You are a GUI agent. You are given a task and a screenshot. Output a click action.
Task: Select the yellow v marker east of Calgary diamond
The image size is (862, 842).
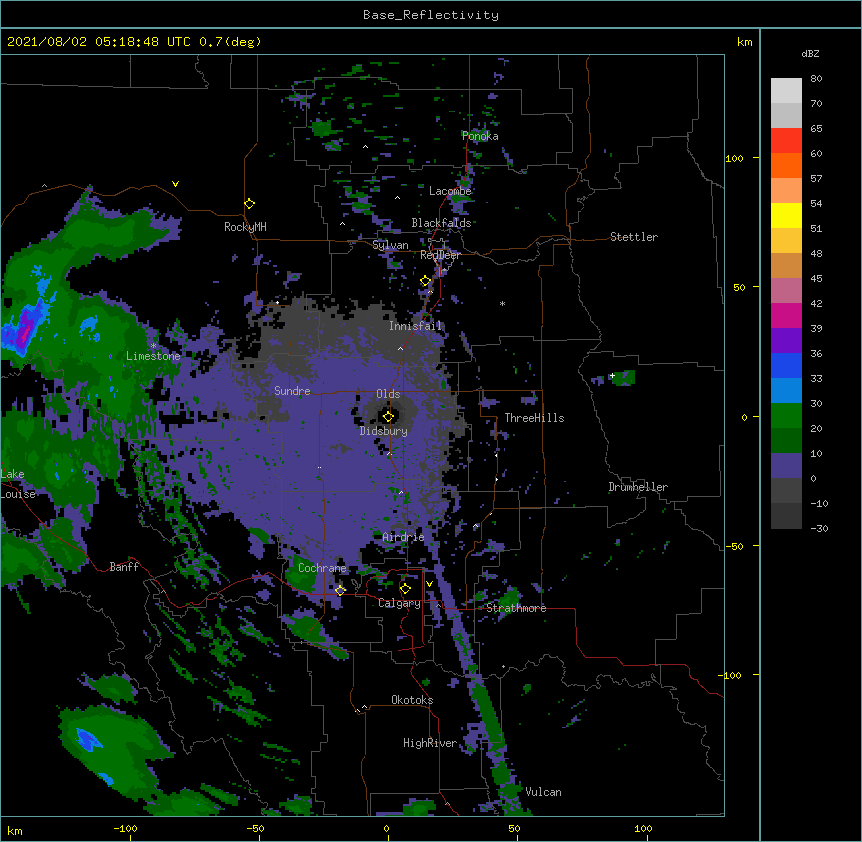click(429, 583)
